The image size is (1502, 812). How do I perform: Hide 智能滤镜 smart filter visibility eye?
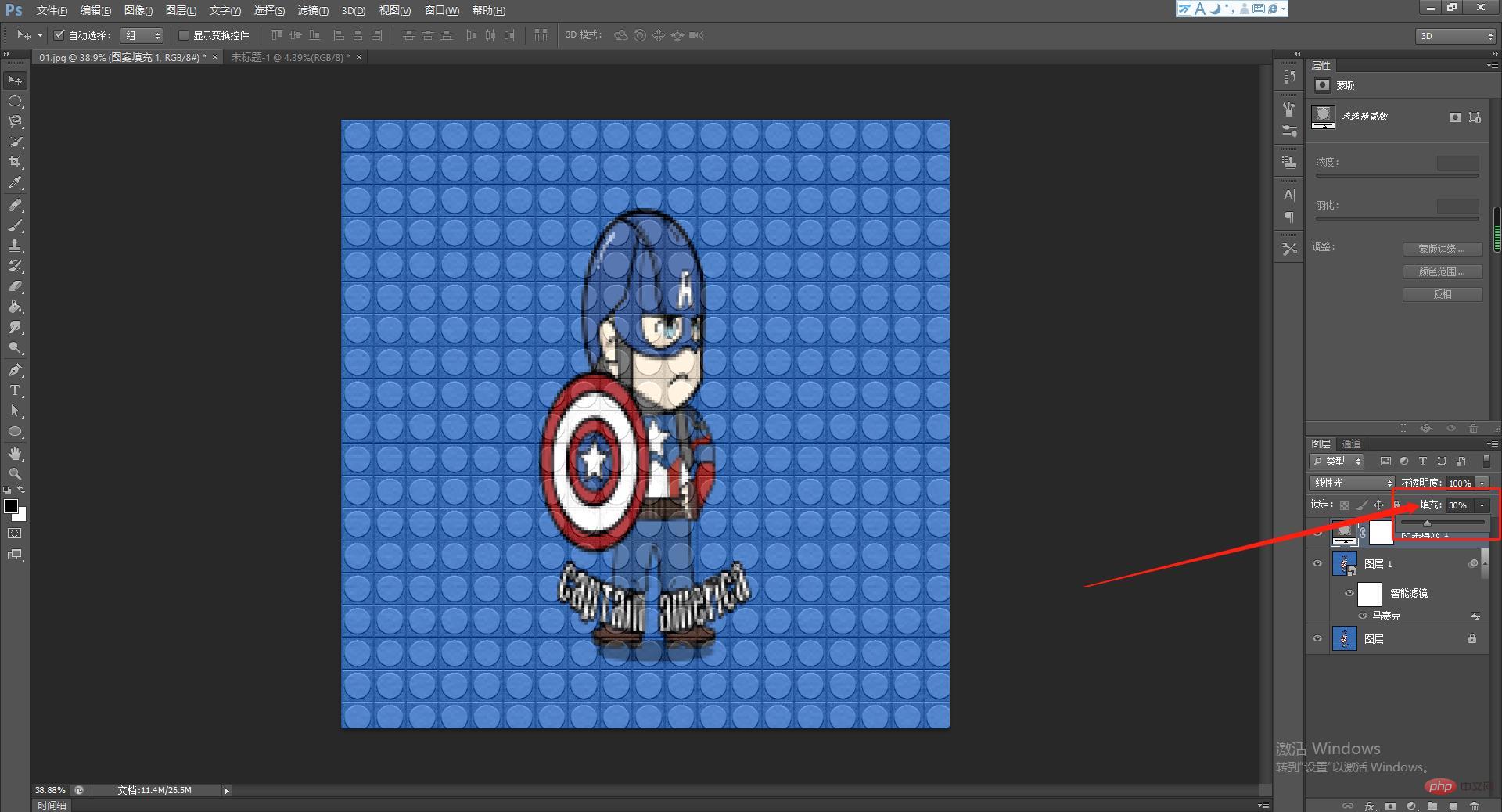1349,593
